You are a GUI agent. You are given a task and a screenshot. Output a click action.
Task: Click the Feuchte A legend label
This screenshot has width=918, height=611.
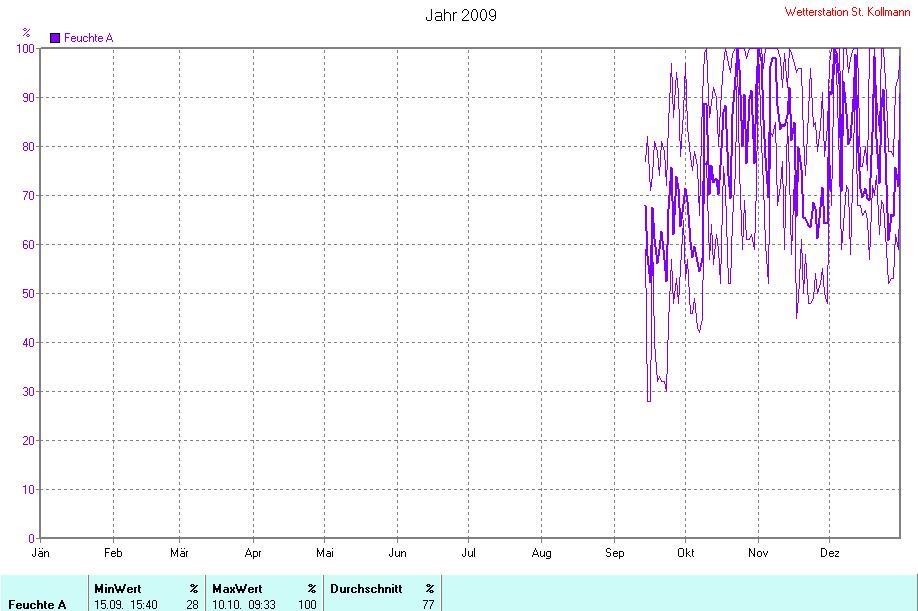click(88, 38)
